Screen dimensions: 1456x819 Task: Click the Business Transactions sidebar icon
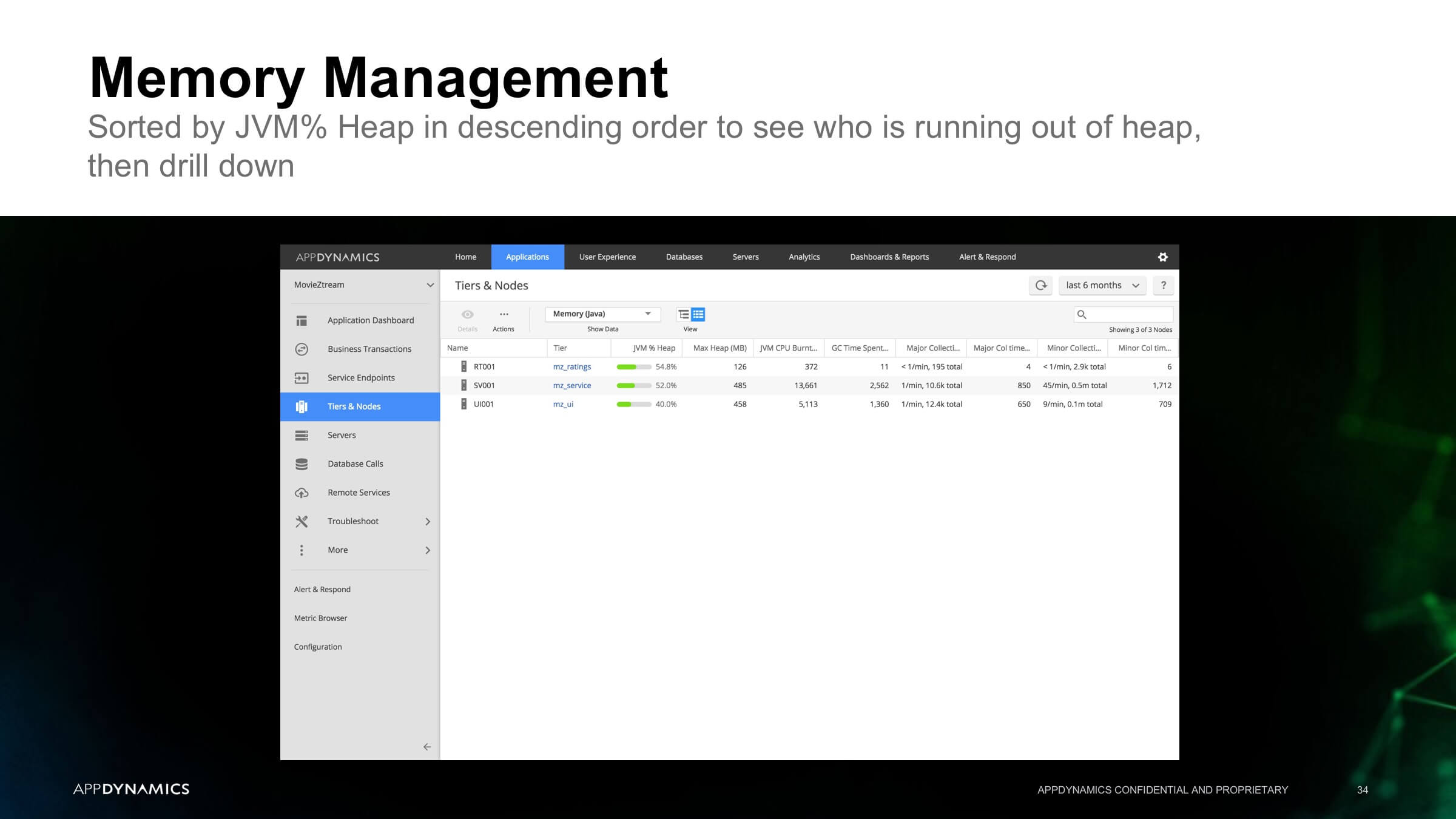click(x=302, y=349)
